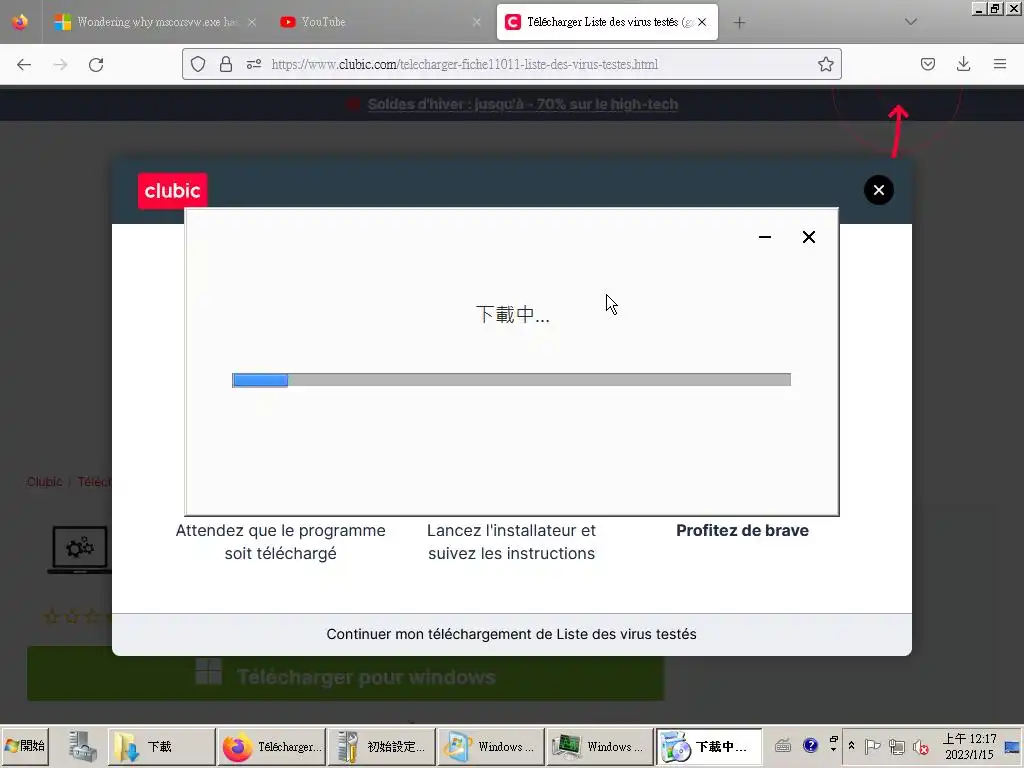Open the Clubic breadcrumb link
1024x768 pixels.
pos(44,482)
